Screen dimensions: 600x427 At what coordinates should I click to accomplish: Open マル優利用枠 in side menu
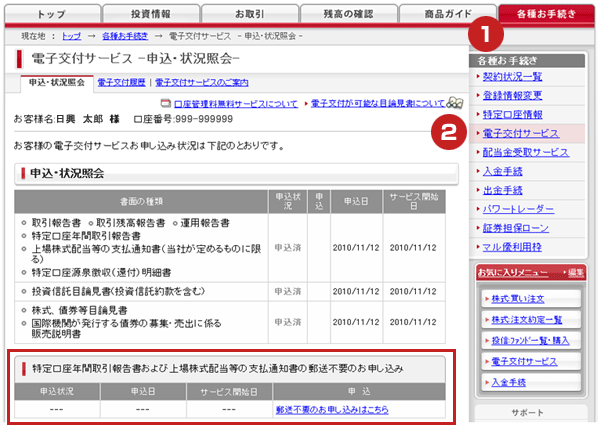tap(512, 247)
